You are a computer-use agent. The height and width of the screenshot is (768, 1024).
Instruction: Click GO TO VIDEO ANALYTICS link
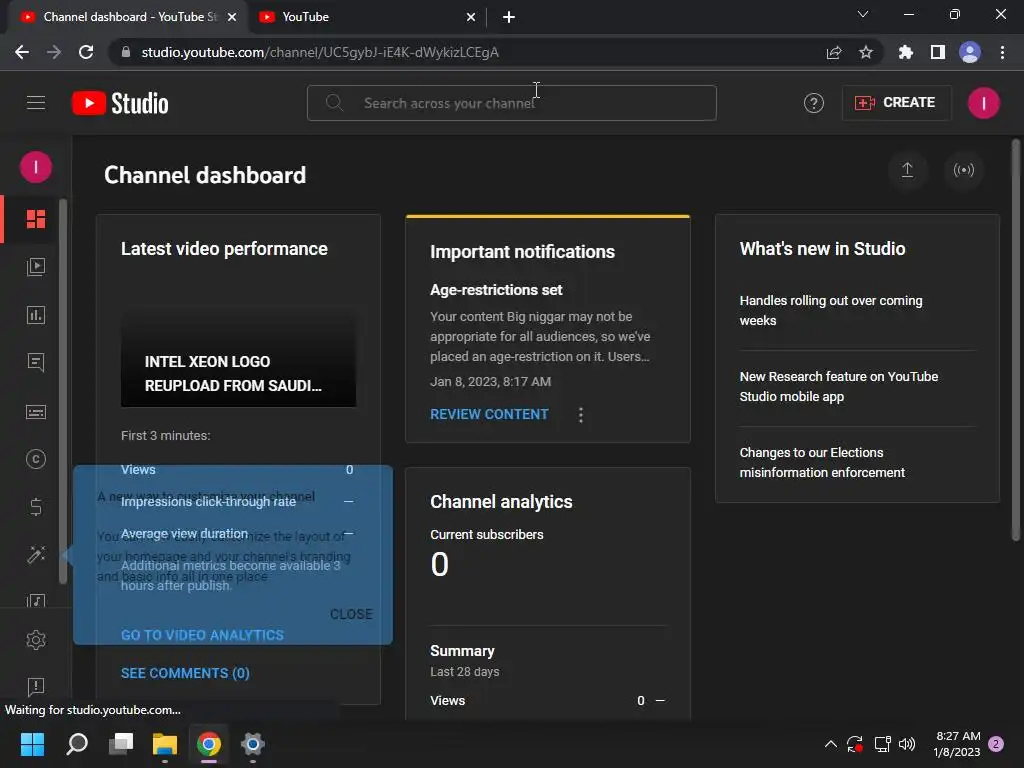202,635
